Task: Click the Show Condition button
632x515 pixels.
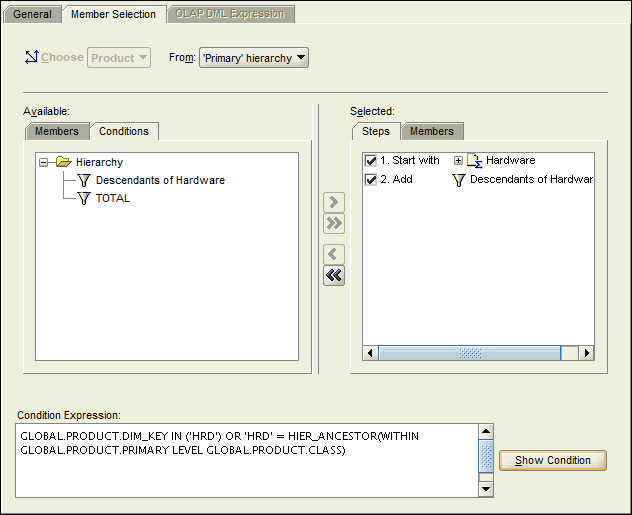Action: 552,460
